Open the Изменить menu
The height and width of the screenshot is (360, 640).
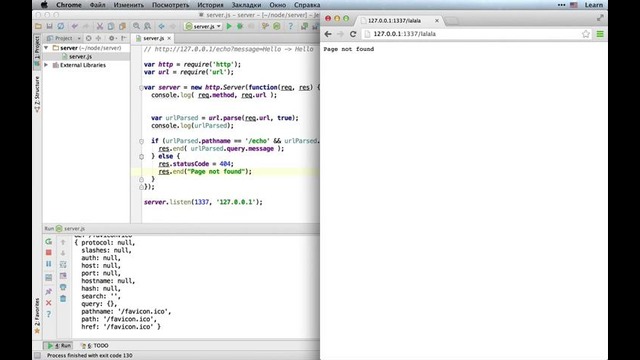tap(129, 5)
